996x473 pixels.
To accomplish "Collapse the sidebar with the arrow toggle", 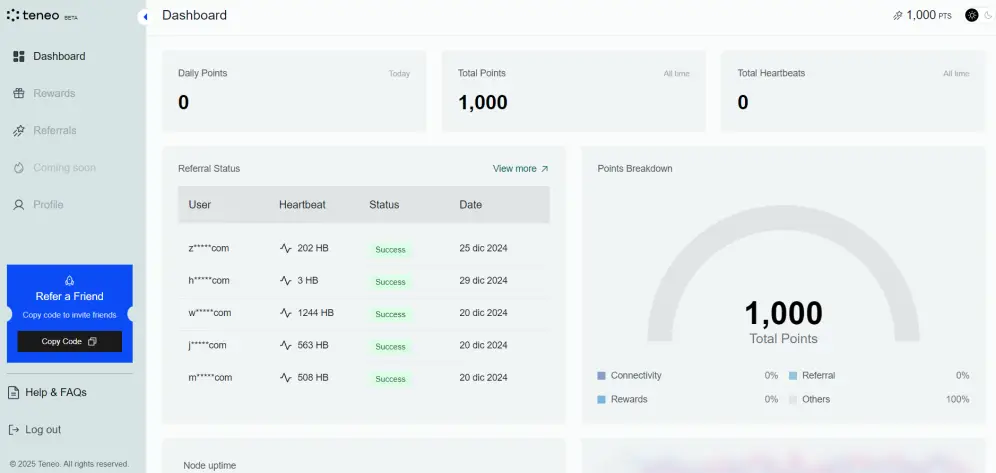I will 144,17.
